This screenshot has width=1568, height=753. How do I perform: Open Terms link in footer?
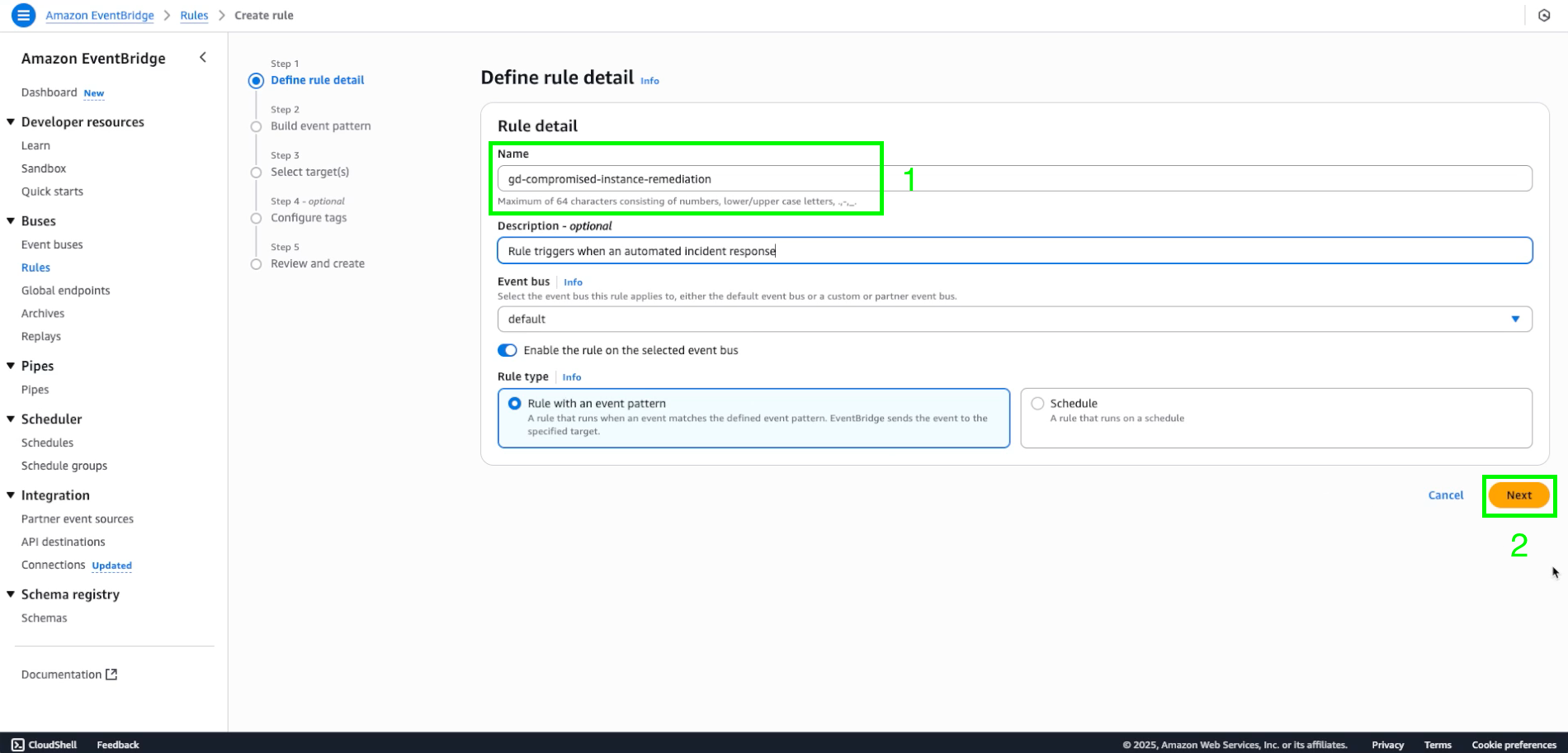click(1438, 745)
